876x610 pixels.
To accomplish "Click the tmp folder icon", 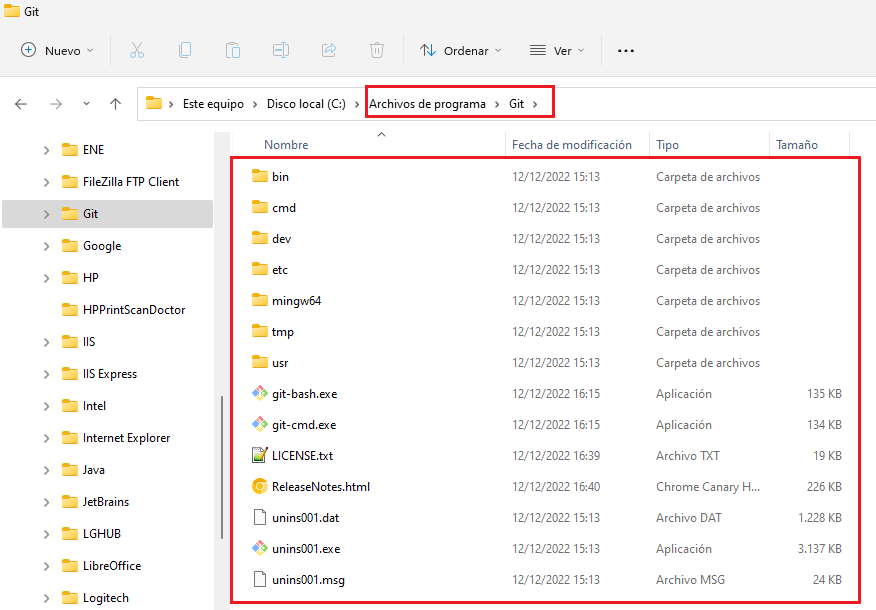I will point(259,331).
